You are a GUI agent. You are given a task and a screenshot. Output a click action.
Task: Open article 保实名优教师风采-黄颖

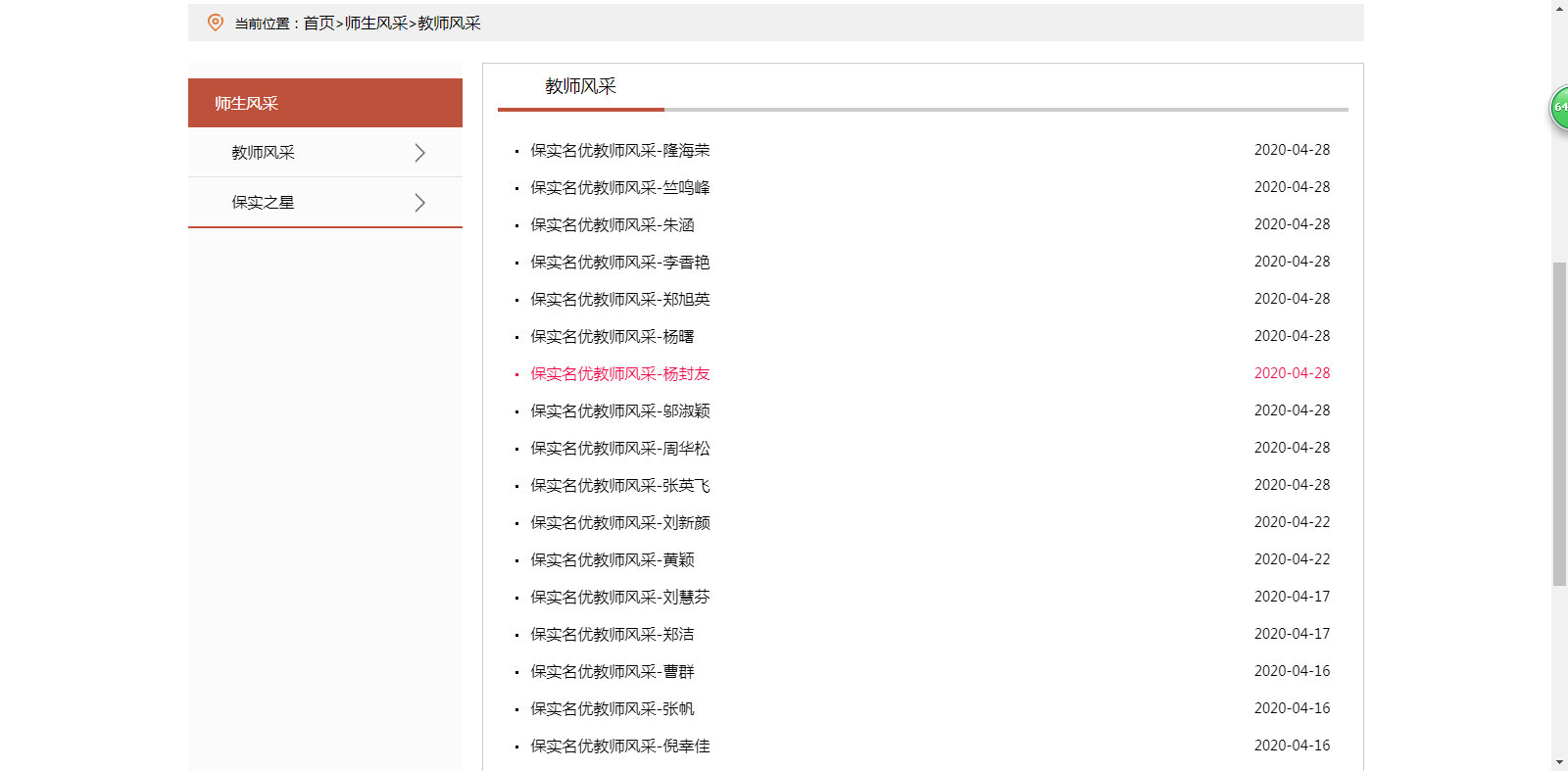click(612, 560)
